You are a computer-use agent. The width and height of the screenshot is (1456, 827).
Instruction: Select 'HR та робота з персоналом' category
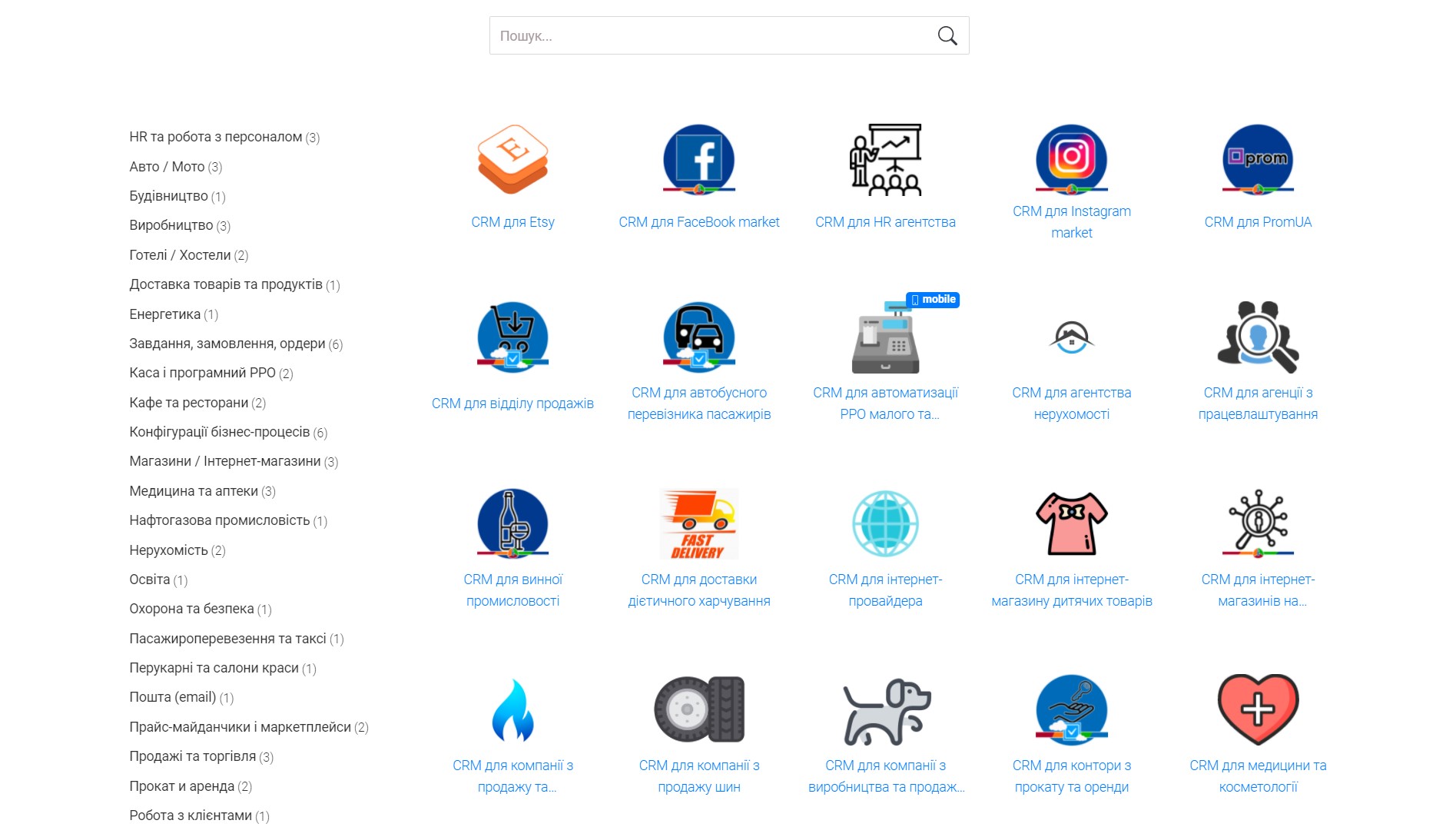coord(215,137)
